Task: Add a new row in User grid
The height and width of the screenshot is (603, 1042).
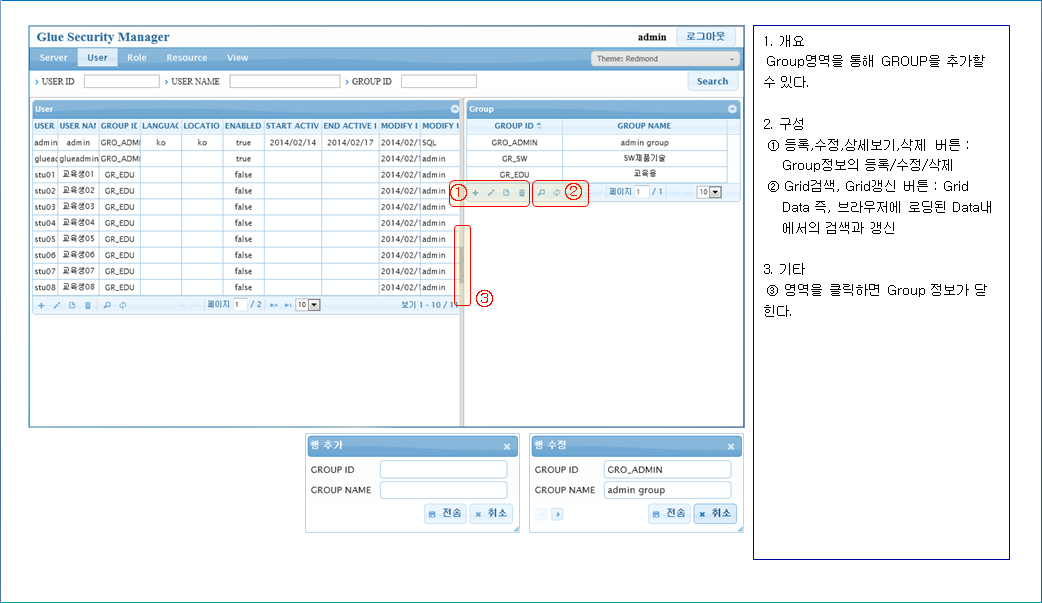Action: tap(41, 305)
